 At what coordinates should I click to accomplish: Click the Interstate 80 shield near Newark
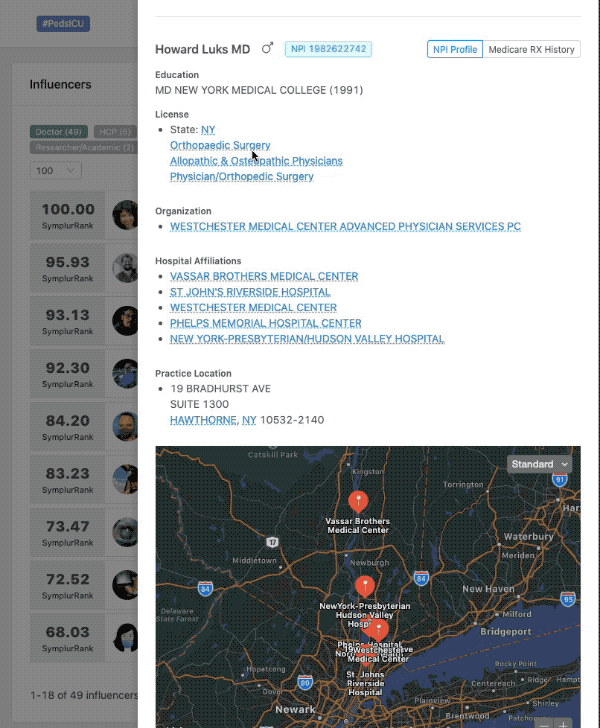[x=305, y=683]
